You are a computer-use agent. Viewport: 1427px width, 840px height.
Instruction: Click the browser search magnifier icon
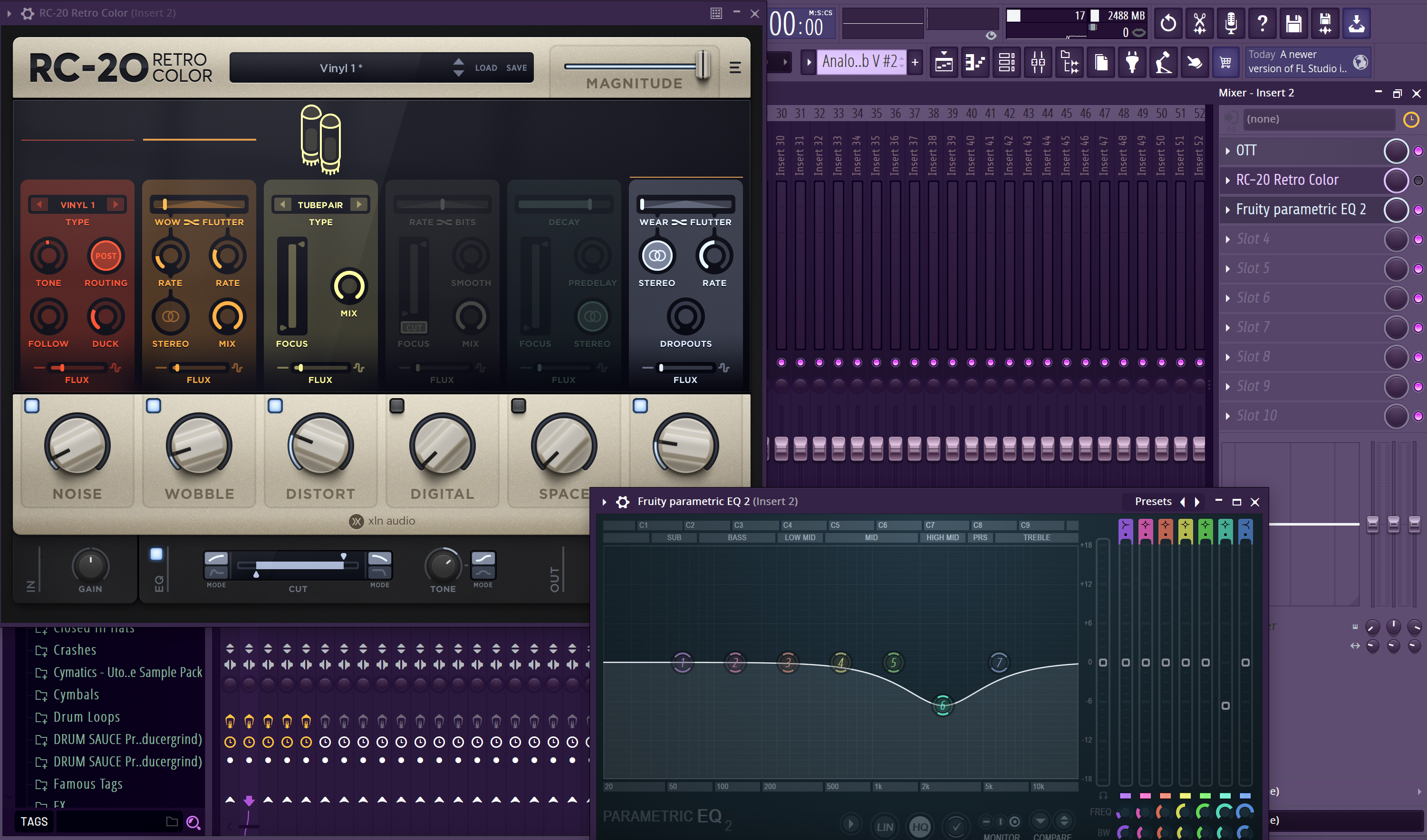pyautogui.click(x=193, y=822)
